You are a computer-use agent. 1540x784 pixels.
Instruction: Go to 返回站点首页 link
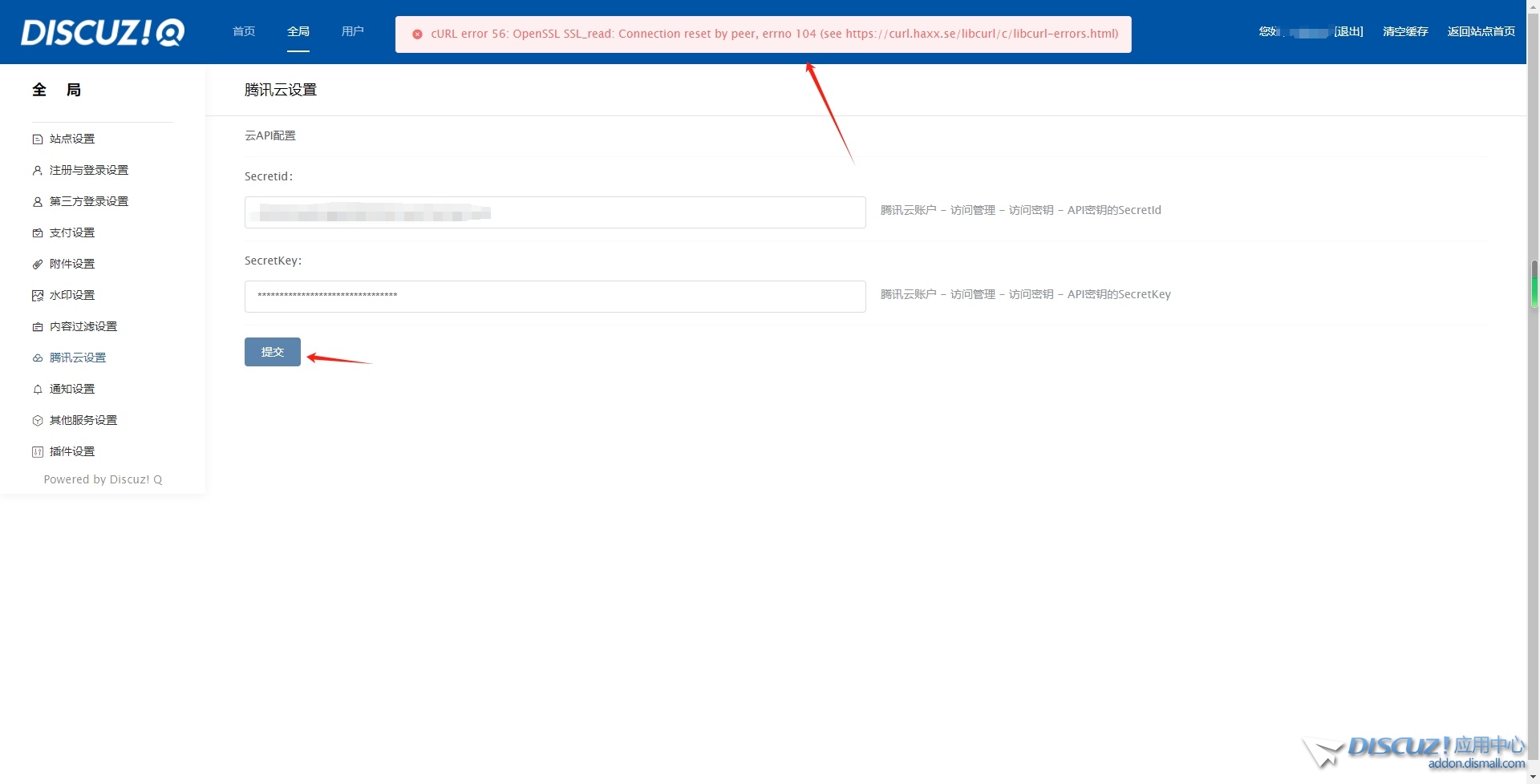[x=1481, y=31]
